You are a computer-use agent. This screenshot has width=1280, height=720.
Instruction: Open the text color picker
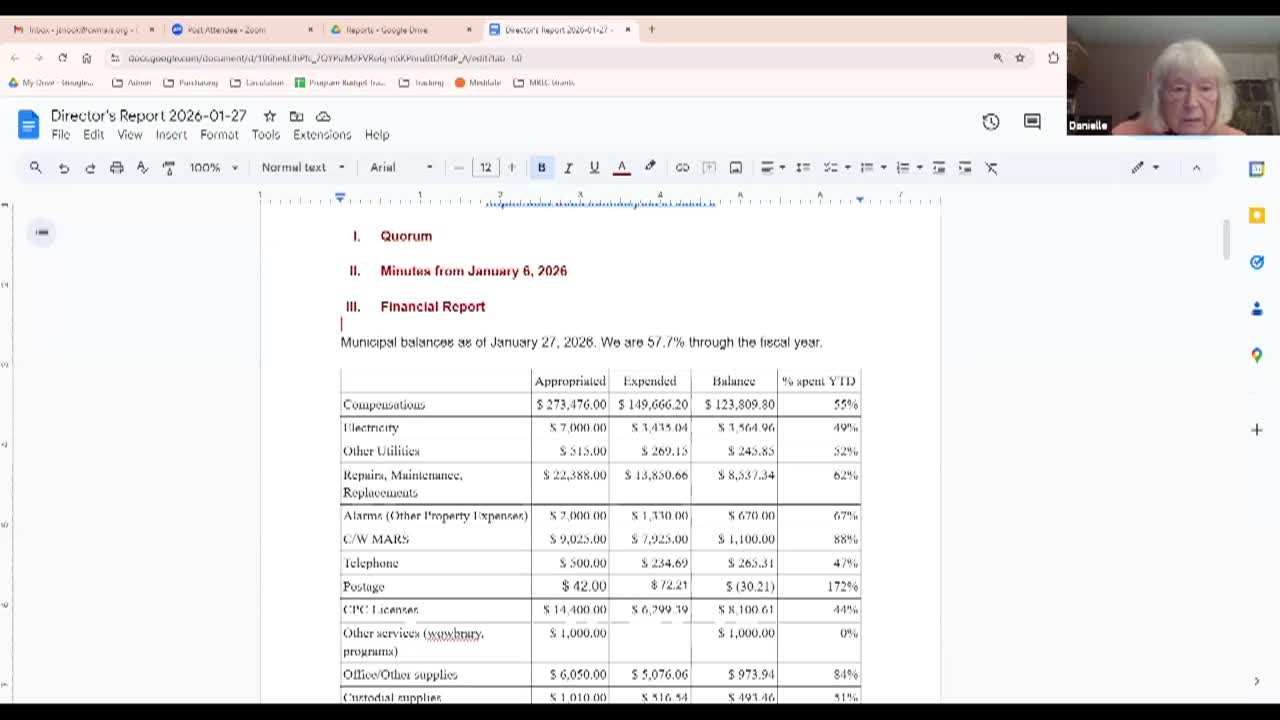click(621, 168)
